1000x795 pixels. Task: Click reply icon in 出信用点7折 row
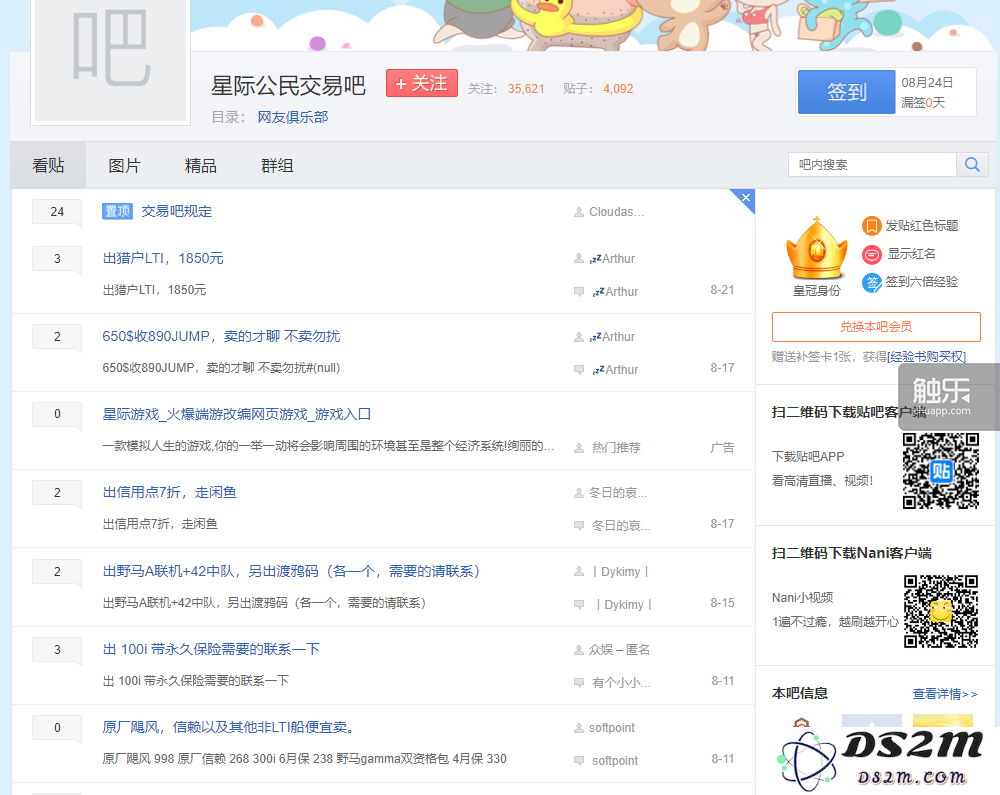[x=578, y=526]
